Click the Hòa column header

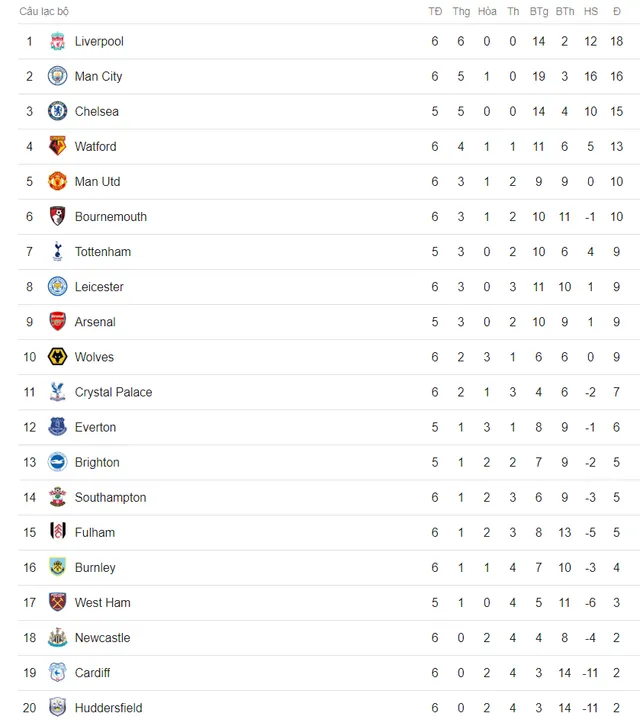point(487,12)
